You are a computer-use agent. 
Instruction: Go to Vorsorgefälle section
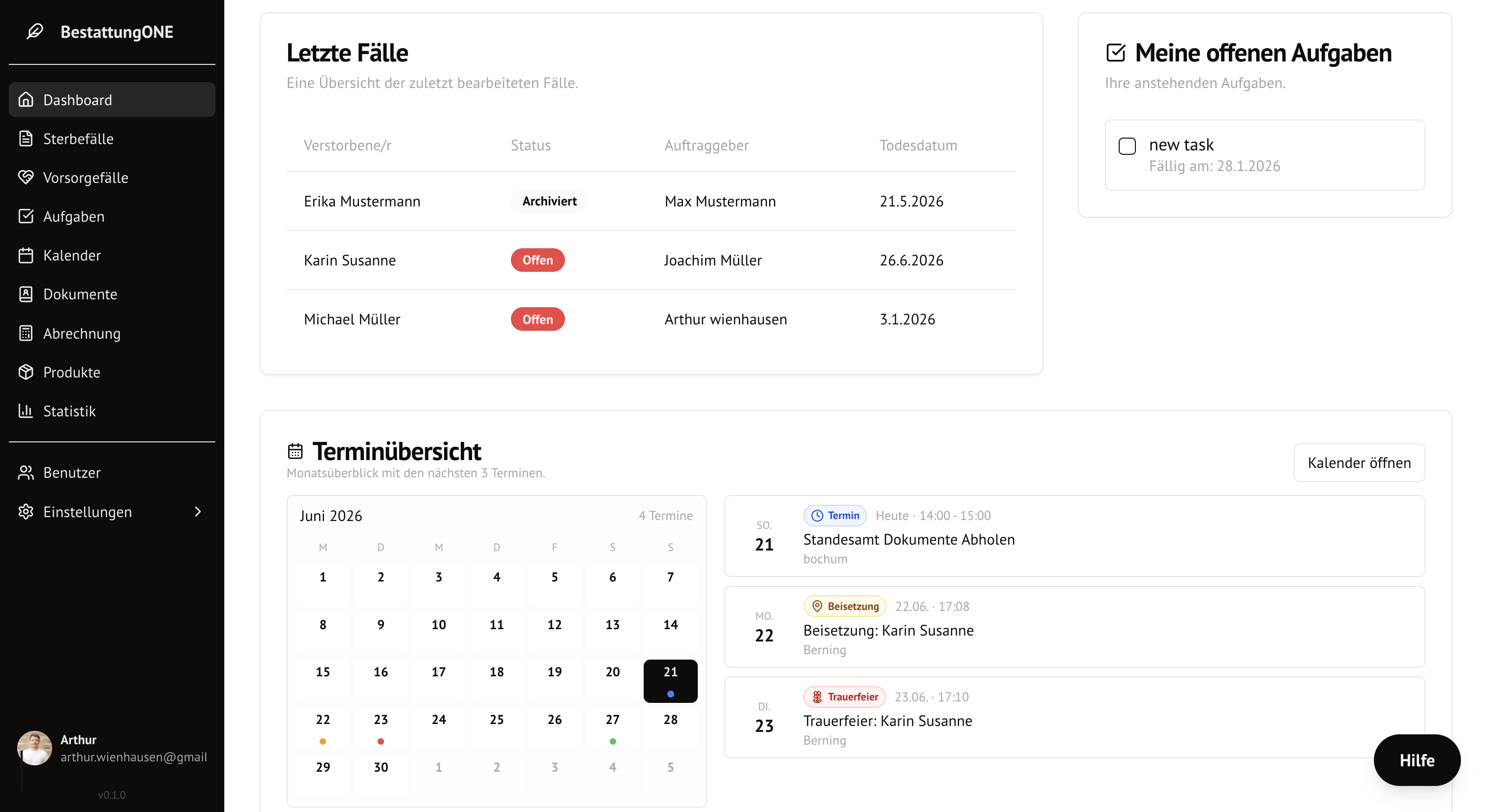(x=112, y=177)
